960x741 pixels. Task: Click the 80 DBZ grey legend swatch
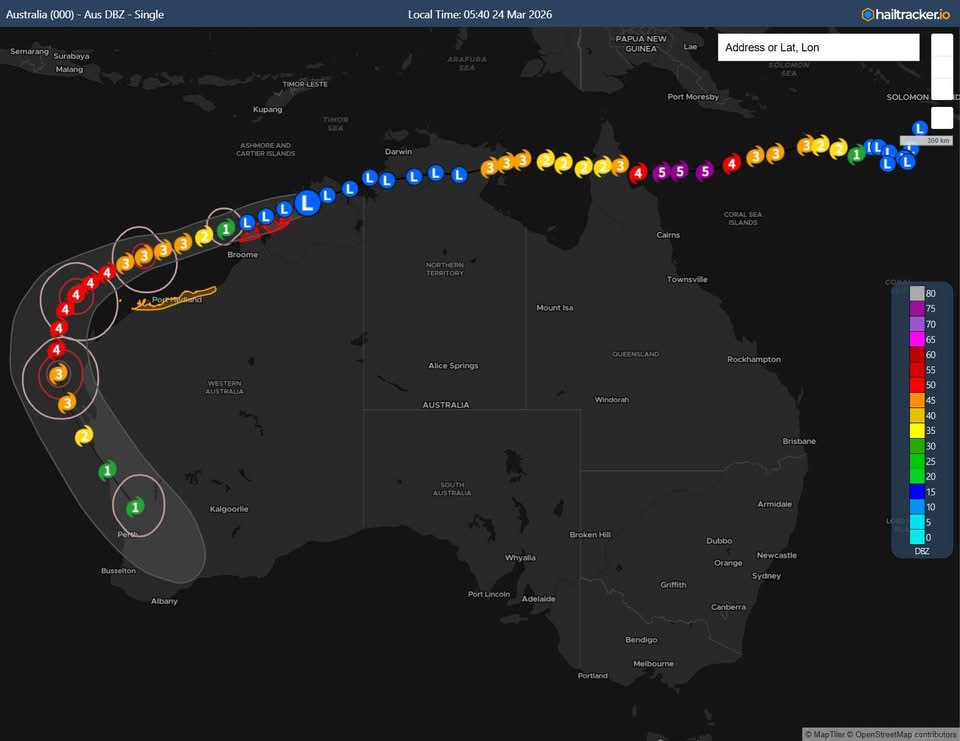point(916,293)
